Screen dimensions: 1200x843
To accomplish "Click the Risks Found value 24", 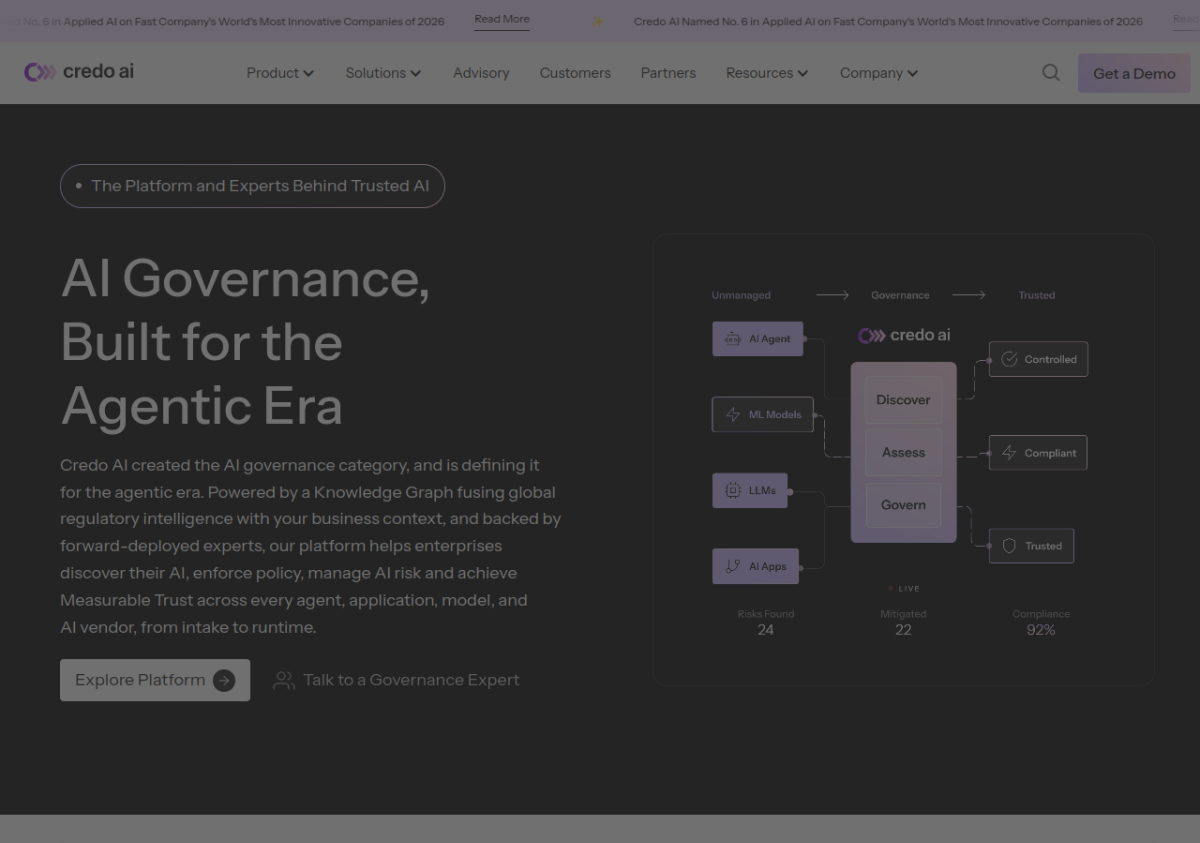I will [765, 630].
